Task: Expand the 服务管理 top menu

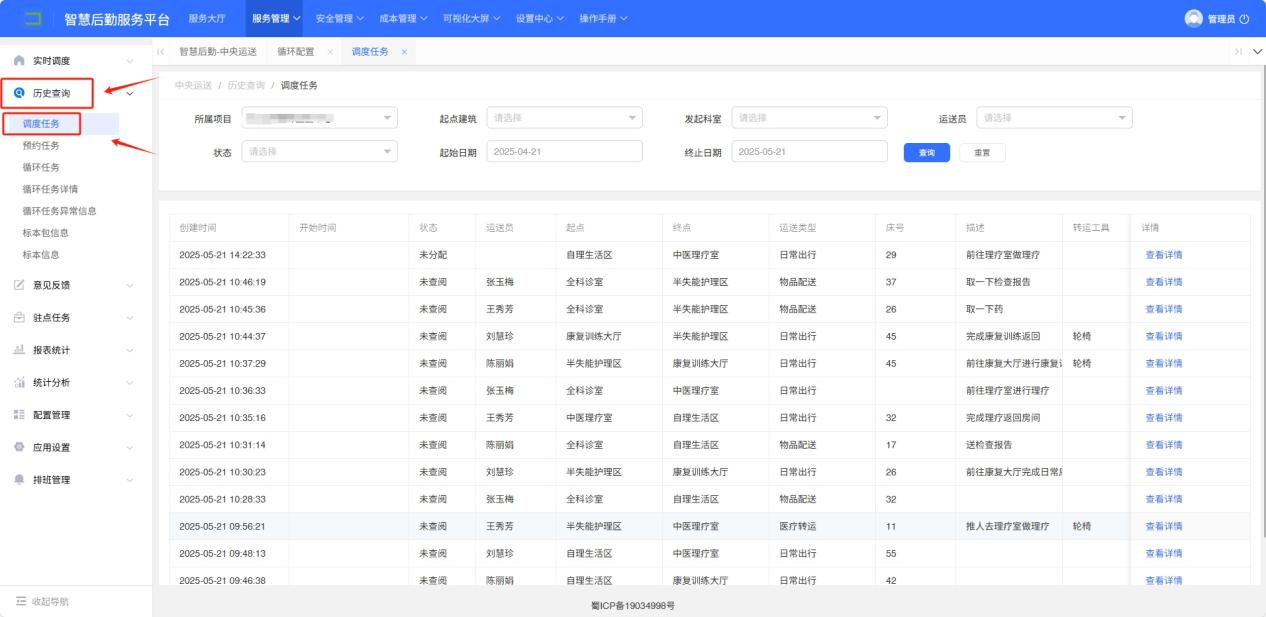Action: 277,18
